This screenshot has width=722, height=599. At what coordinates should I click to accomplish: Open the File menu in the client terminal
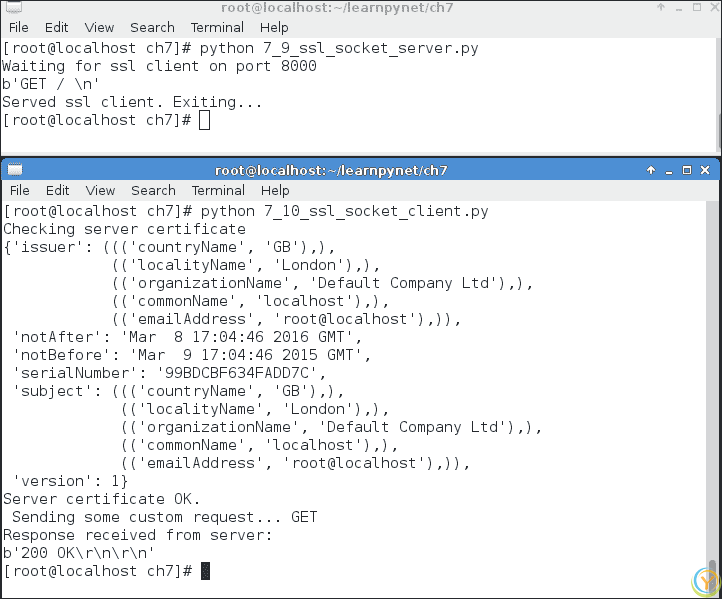(18, 190)
